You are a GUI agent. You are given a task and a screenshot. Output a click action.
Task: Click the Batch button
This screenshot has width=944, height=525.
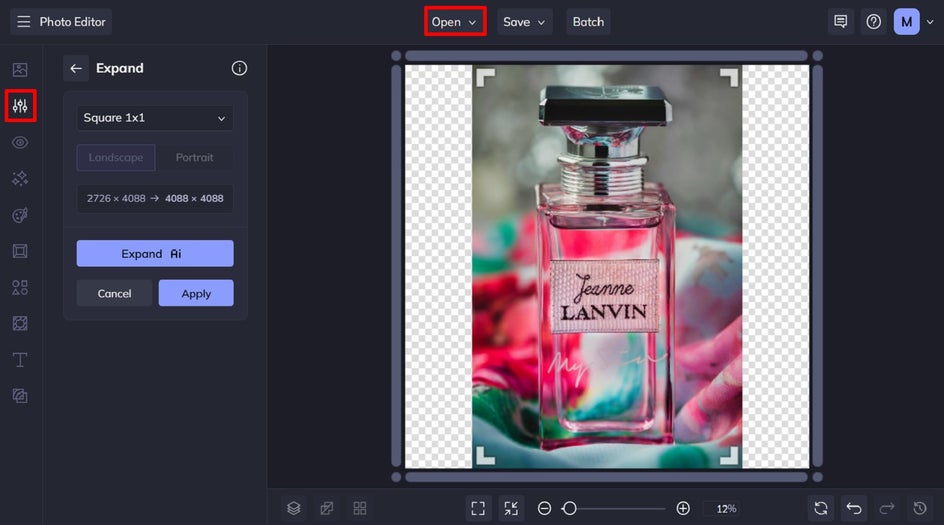tap(588, 22)
